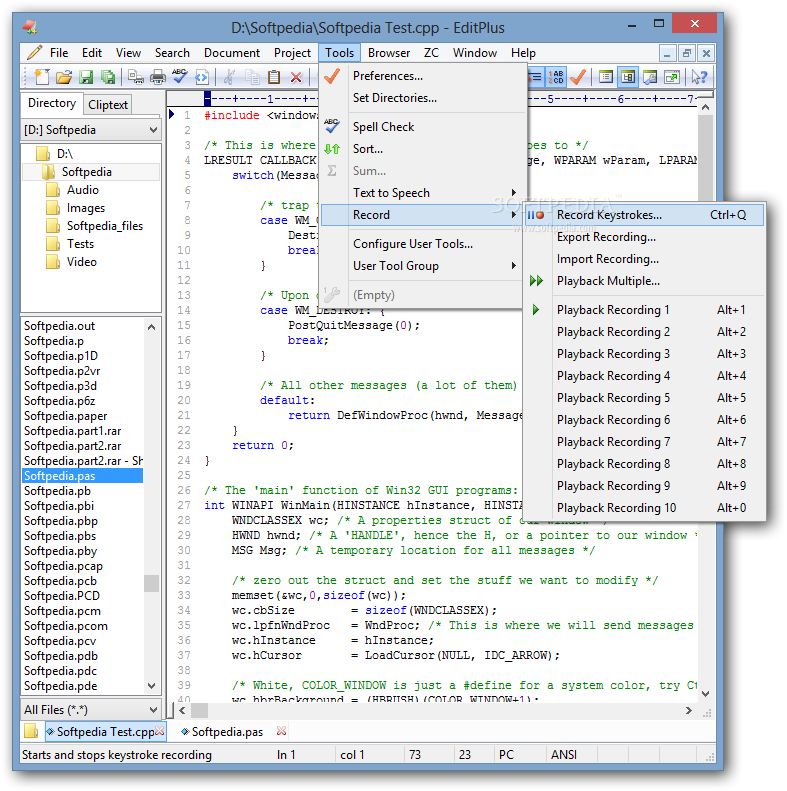
Task: Click the Context Help cursor-question icon
Action: (699, 77)
